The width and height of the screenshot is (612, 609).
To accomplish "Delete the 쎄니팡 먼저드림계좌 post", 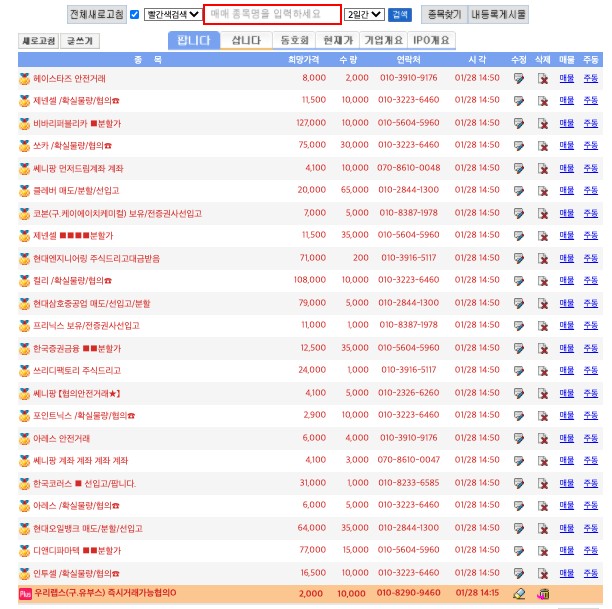I will point(543,169).
